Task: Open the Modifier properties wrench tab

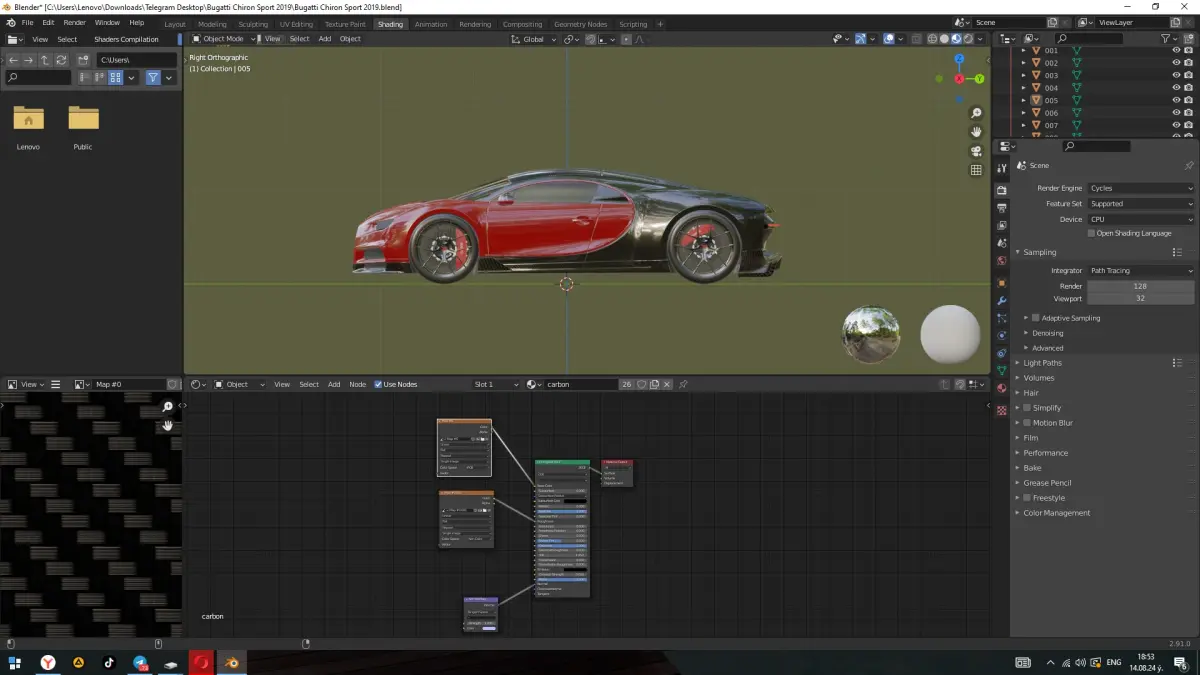Action: 1001,301
